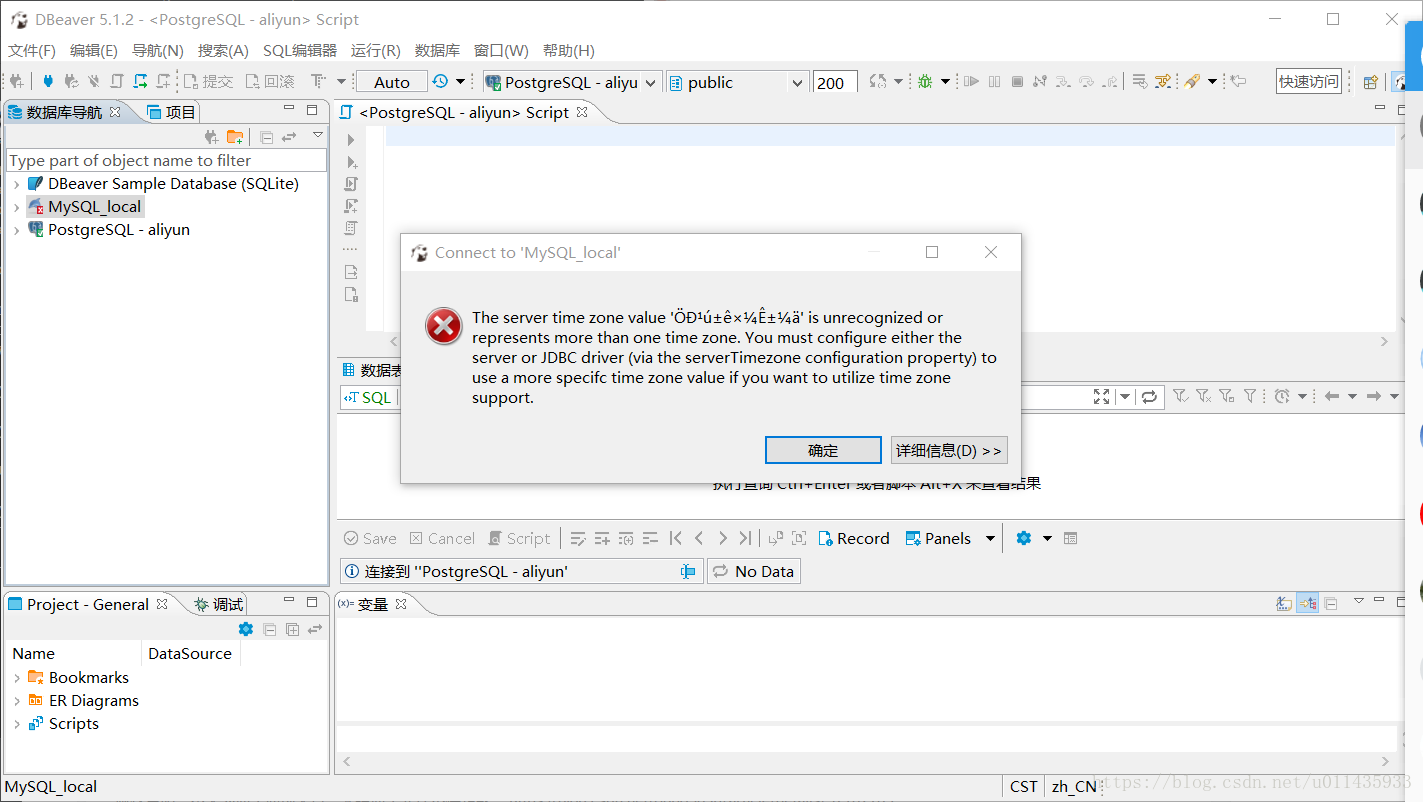1423x802 pixels.
Task: Click the refresh results icon
Action: pyautogui.click(x=1149, y=397)
